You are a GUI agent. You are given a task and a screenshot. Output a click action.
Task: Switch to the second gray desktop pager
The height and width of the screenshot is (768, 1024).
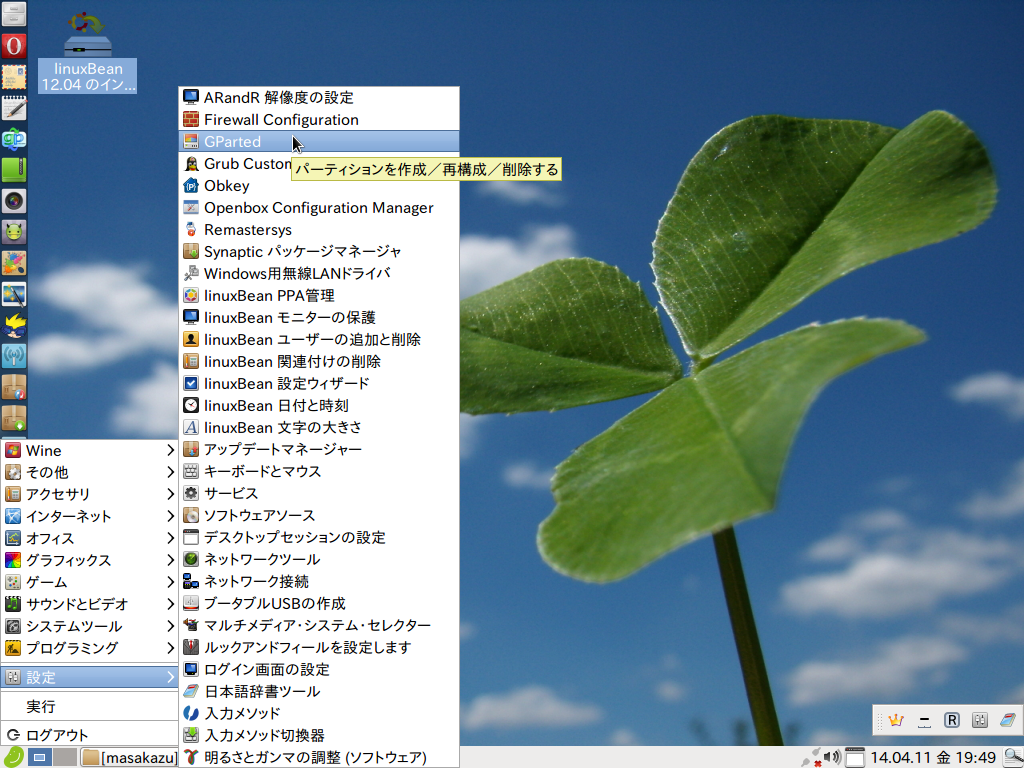coord(65,758)
